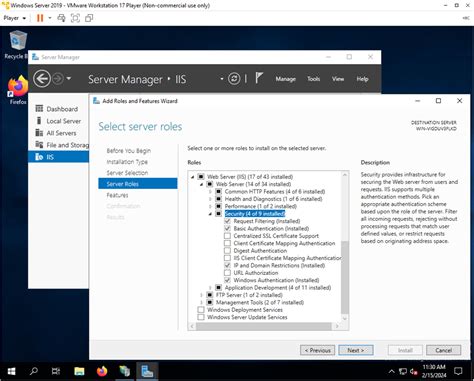Expand the Management Tools node

201,302
